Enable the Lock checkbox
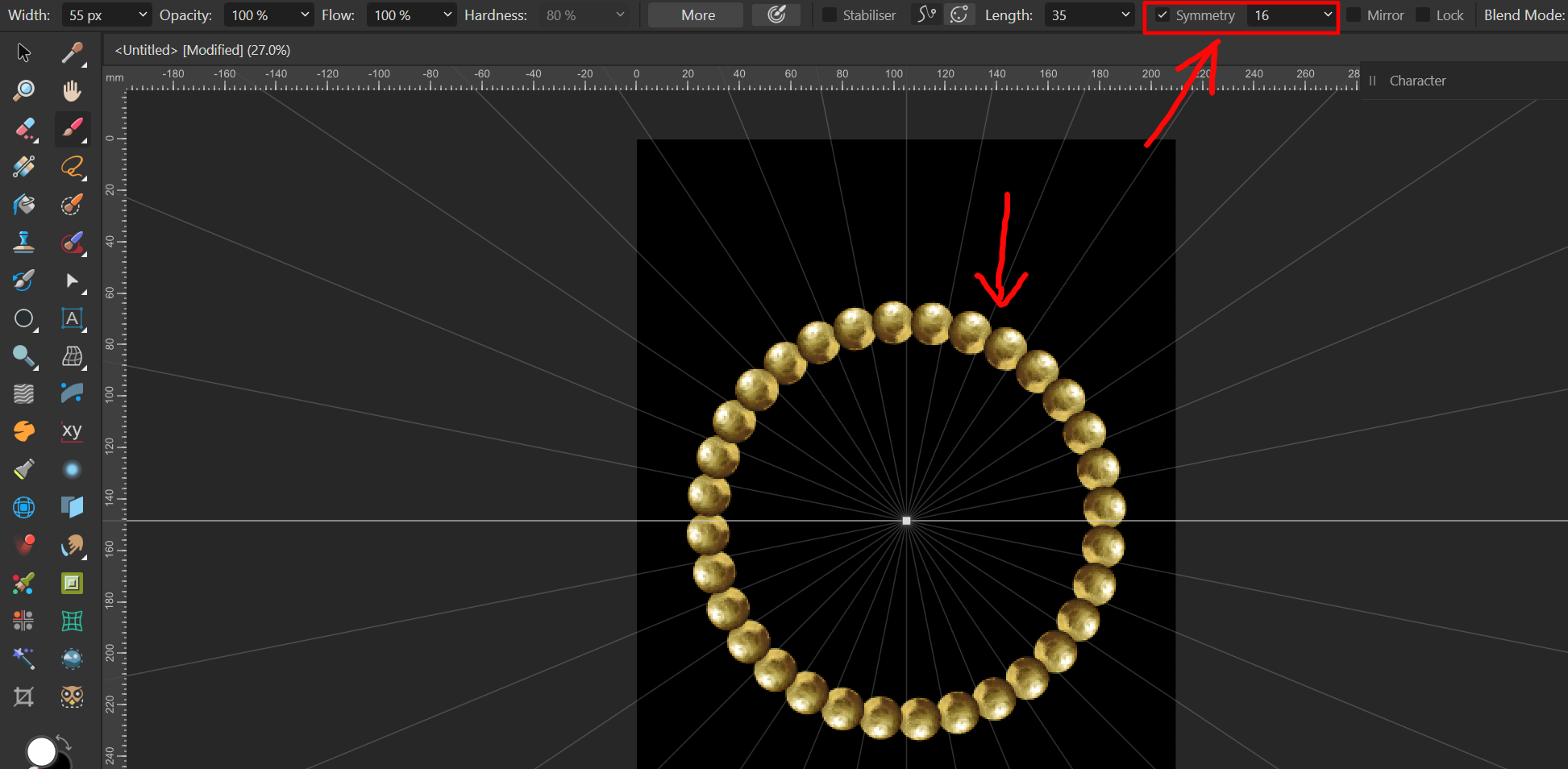This screenshot has height=769, width=1568. pyautogui.click(x=1423, y=15)
